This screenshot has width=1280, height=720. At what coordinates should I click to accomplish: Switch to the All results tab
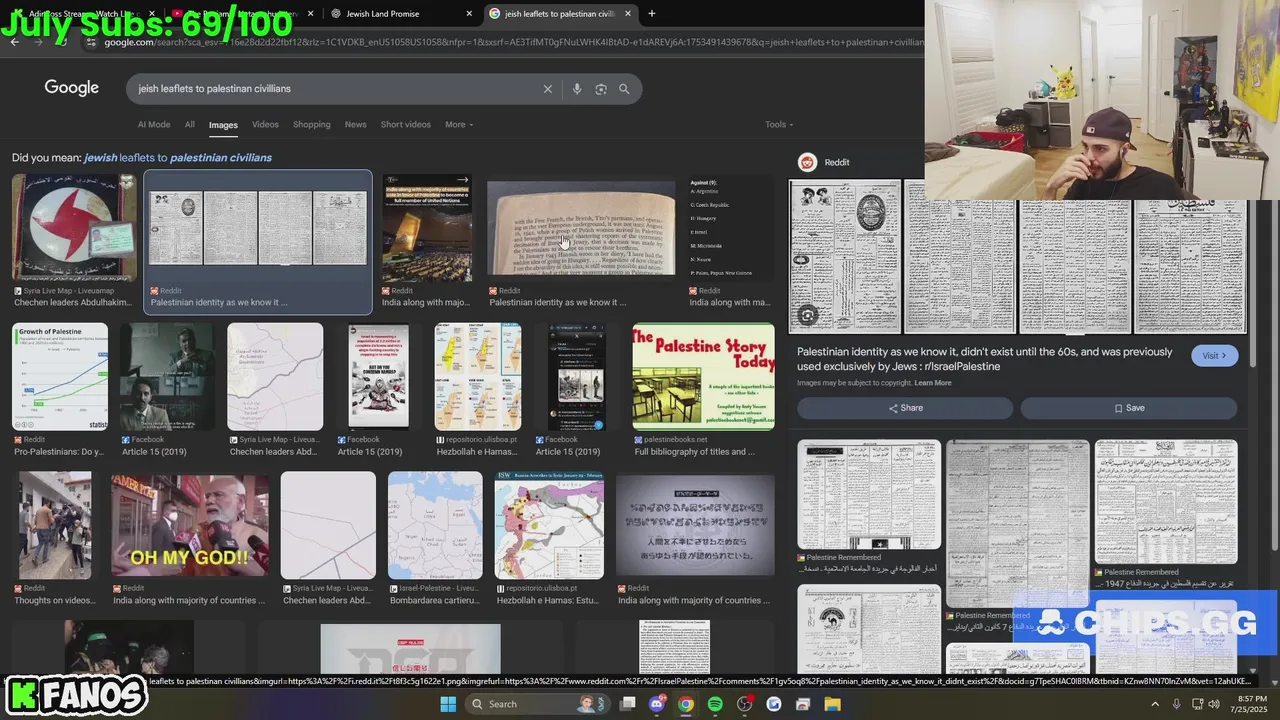pyautogui.click(x=189, y=125)
